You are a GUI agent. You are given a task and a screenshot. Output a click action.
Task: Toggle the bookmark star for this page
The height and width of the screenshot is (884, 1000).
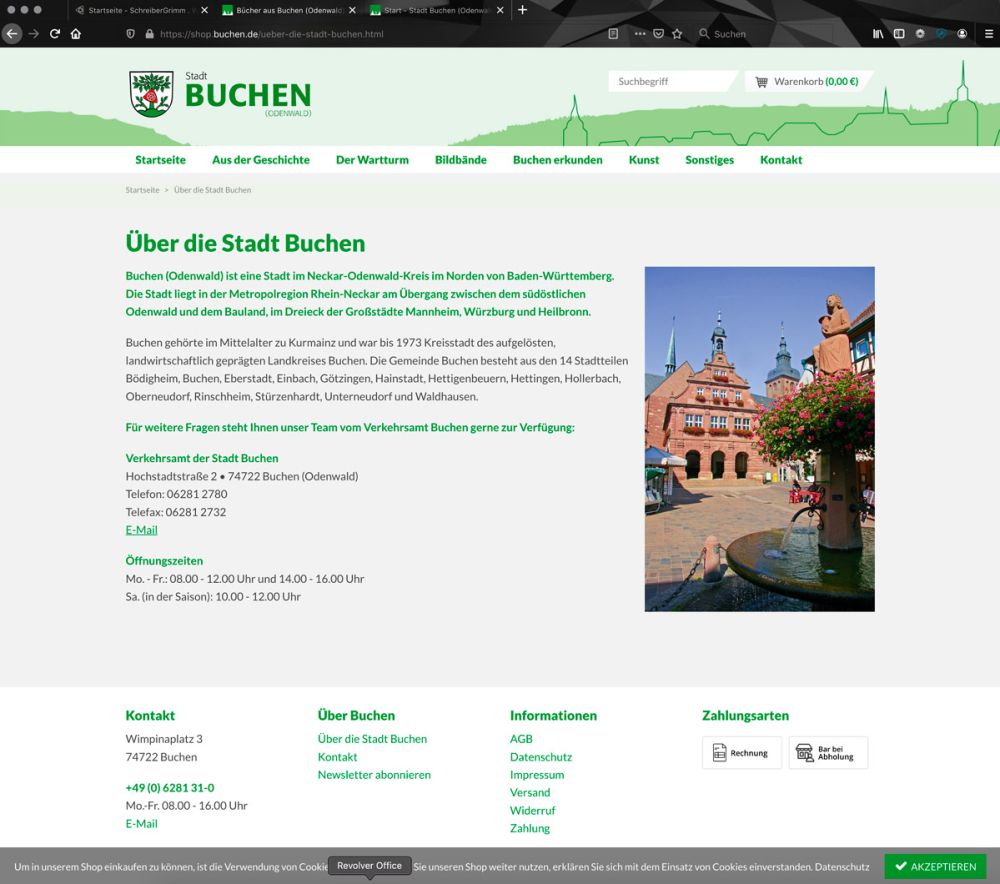pyautogui.click(x=677, y=33)
